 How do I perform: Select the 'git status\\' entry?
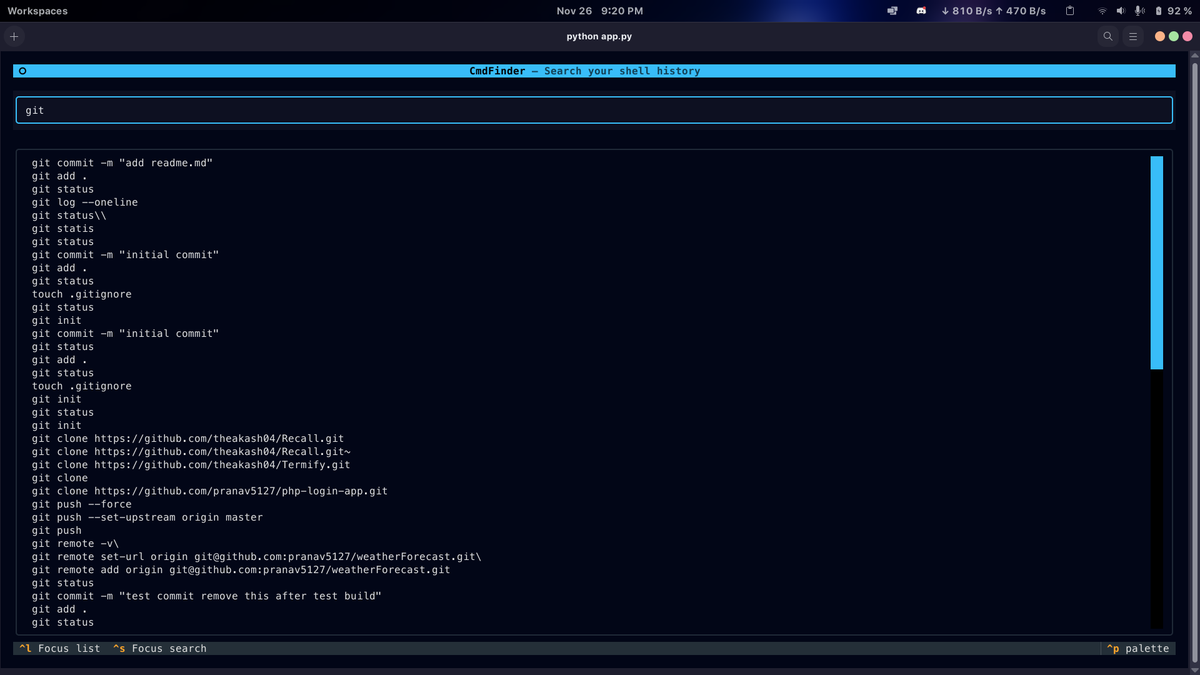pyautogui.click(x=69, y=215)
